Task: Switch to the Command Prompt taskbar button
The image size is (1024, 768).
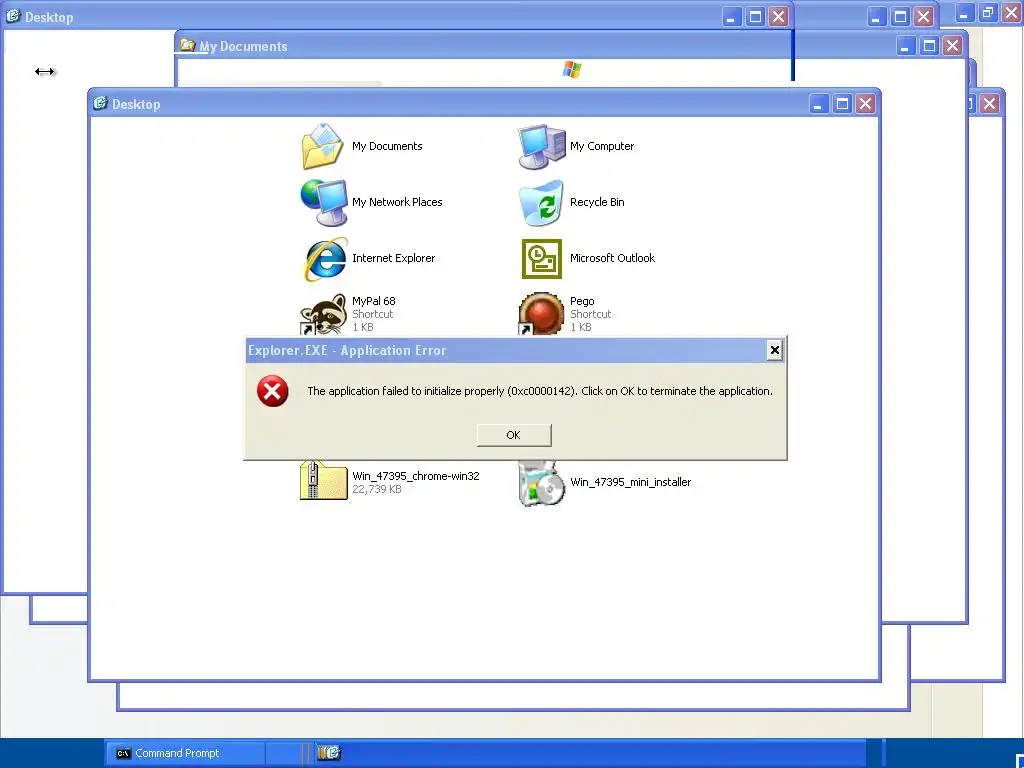Action: click(x=185, y=753)
